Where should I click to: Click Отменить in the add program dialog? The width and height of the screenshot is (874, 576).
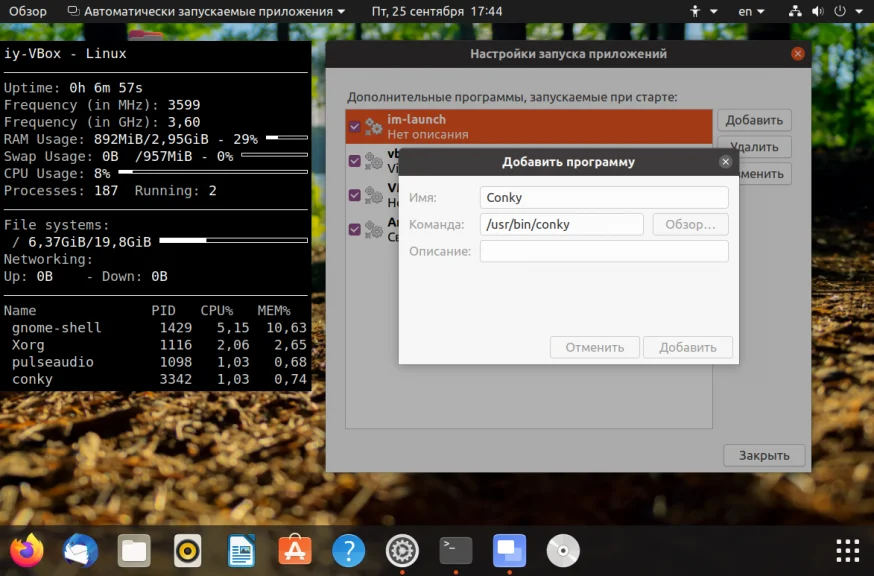click(594, 347)
